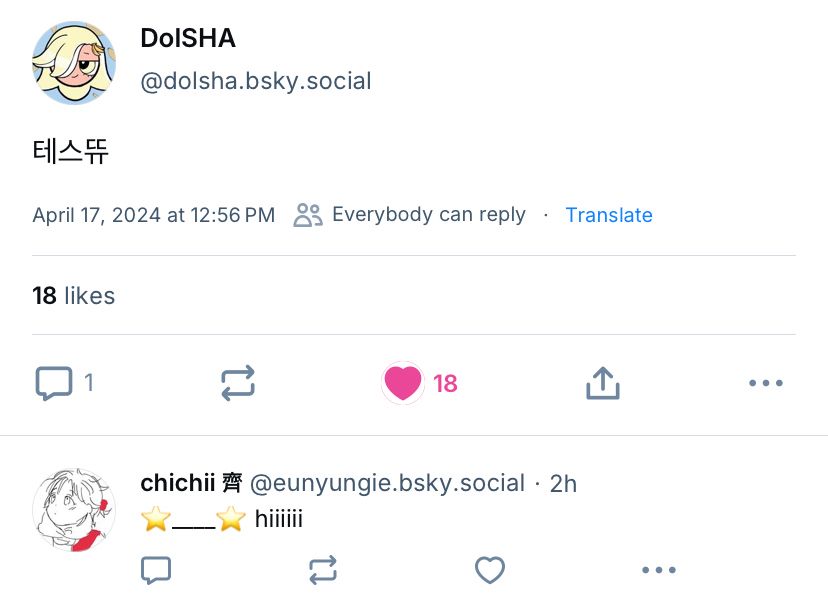The image size is (828, 614).
Task: Open DolSHA's profile avatar
Action: coord(74,63)
